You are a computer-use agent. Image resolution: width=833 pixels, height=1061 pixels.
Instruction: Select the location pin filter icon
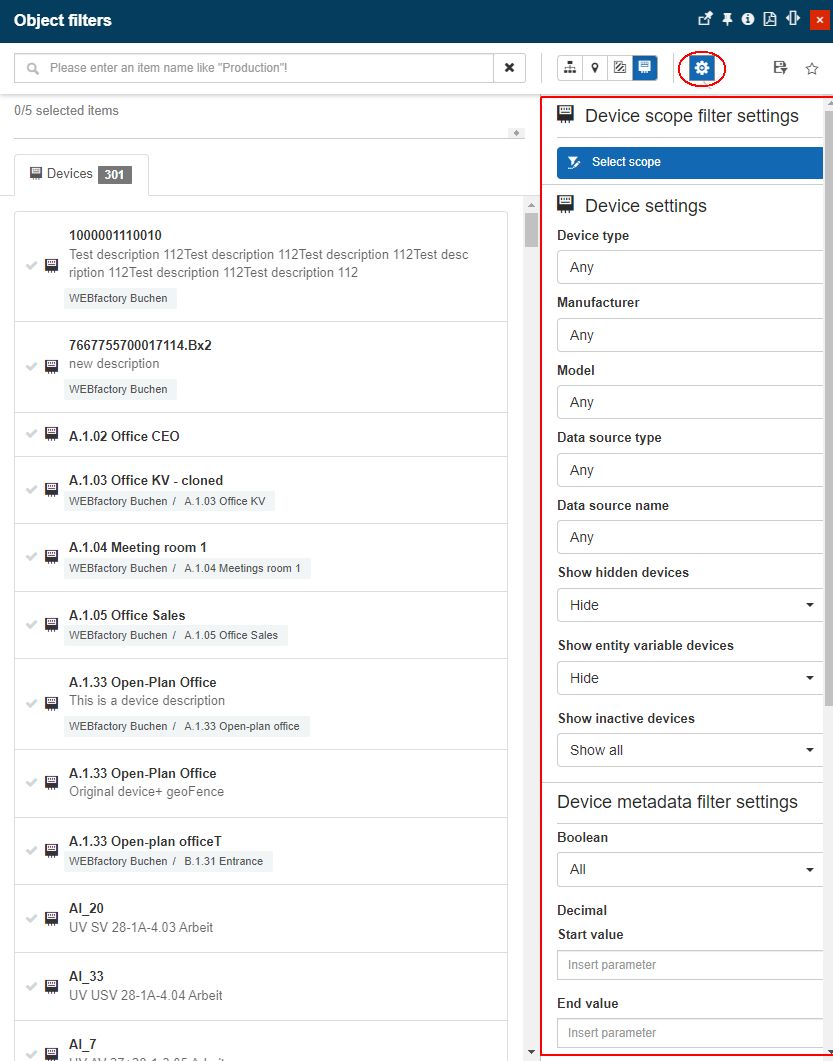pos(595,68)
